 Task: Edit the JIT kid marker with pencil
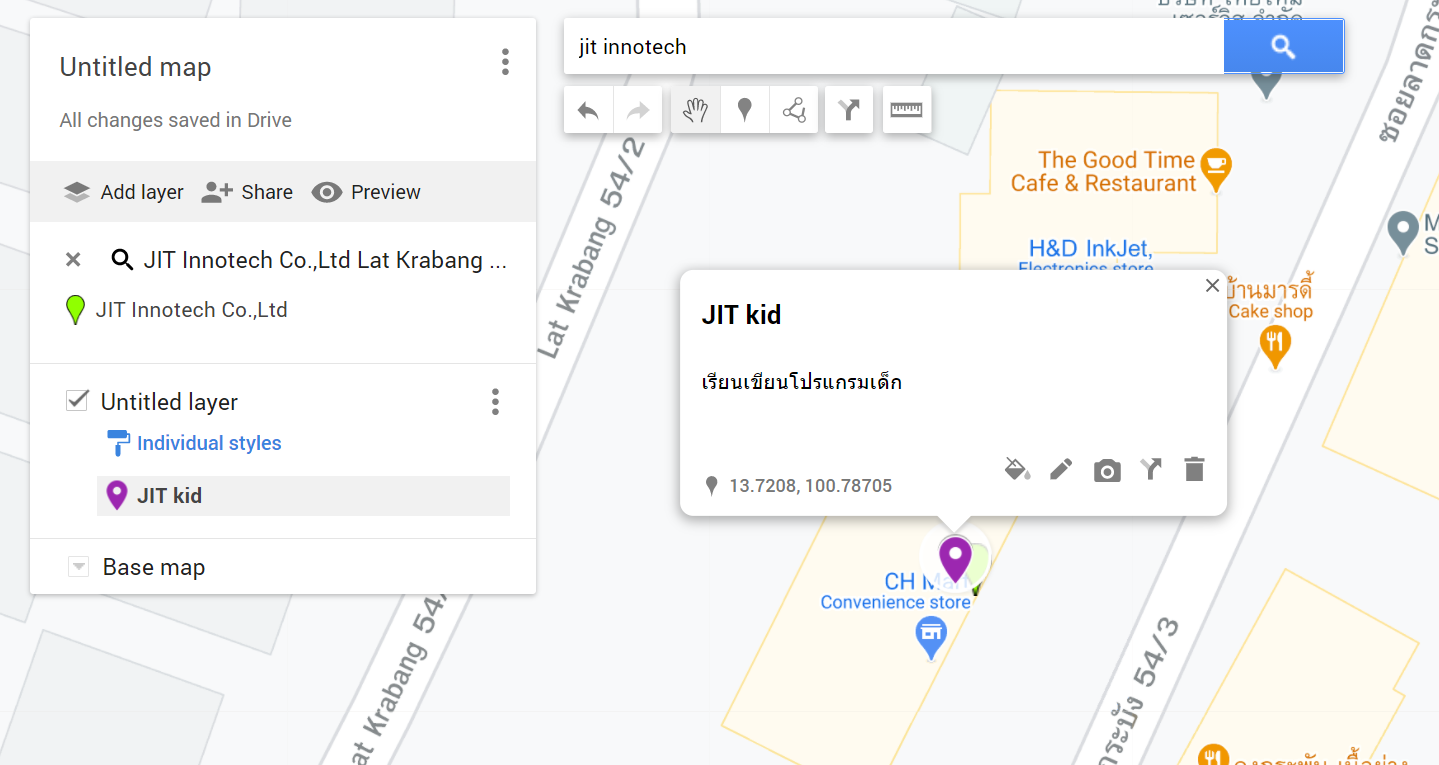pos(1061,469)
